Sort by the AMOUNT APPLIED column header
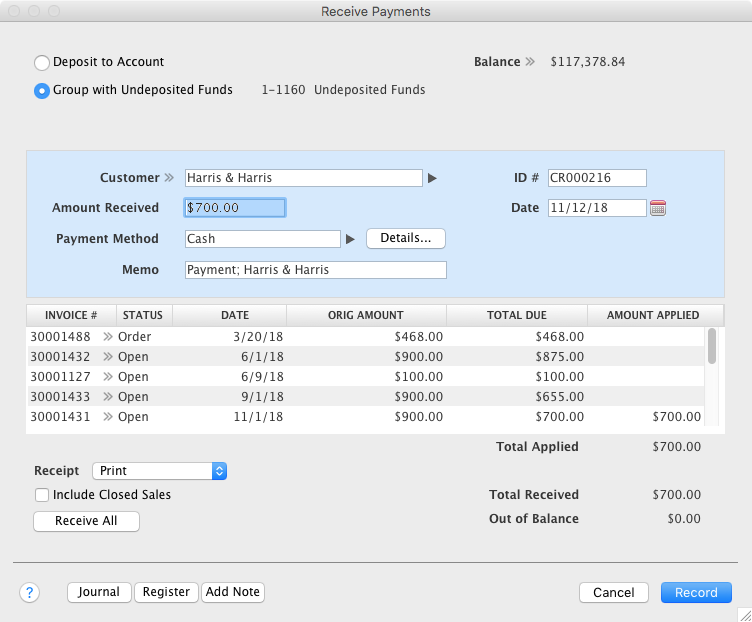The width and height of the screenshot is (752, 622). click(656, 315)
